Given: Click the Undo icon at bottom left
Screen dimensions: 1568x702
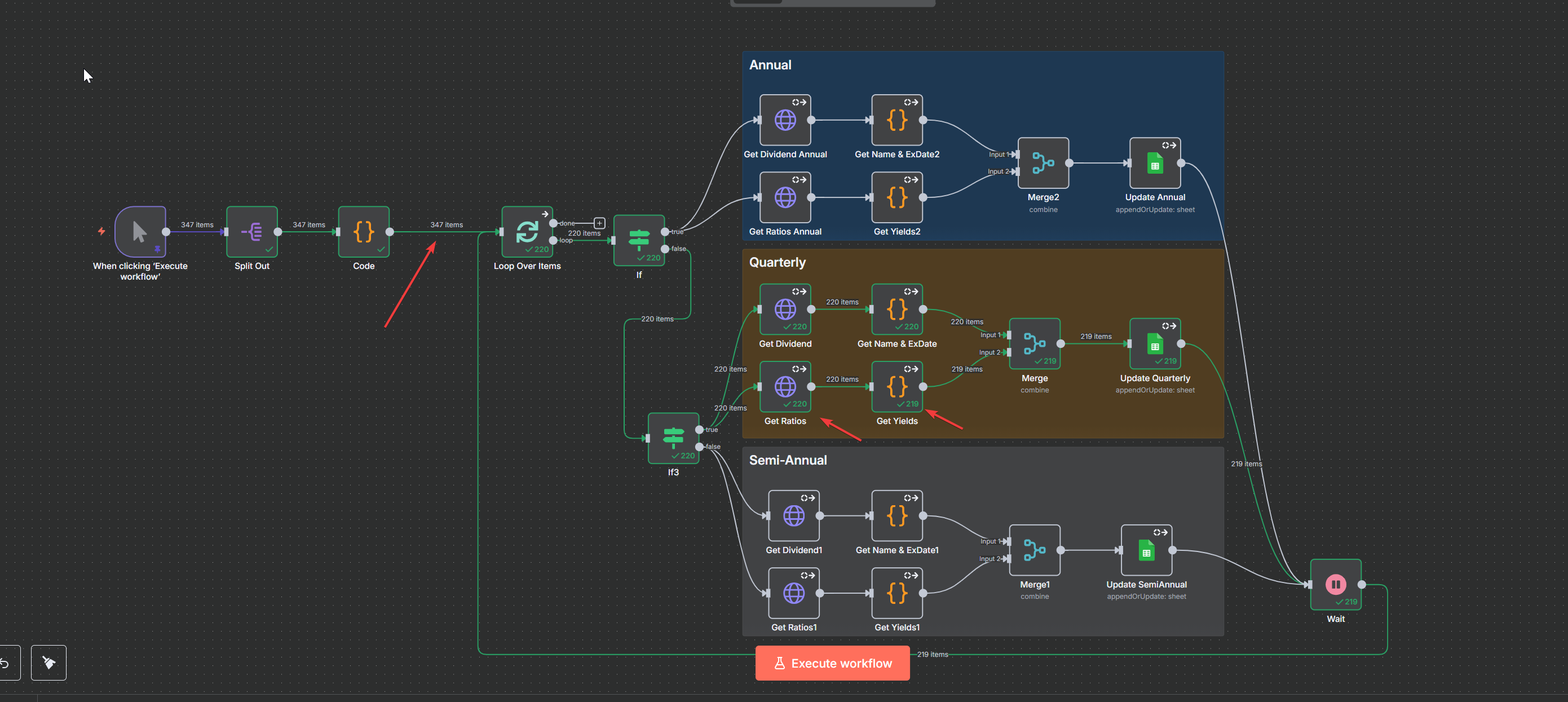Looking at the screenshot, I should [x=6, y=663].
